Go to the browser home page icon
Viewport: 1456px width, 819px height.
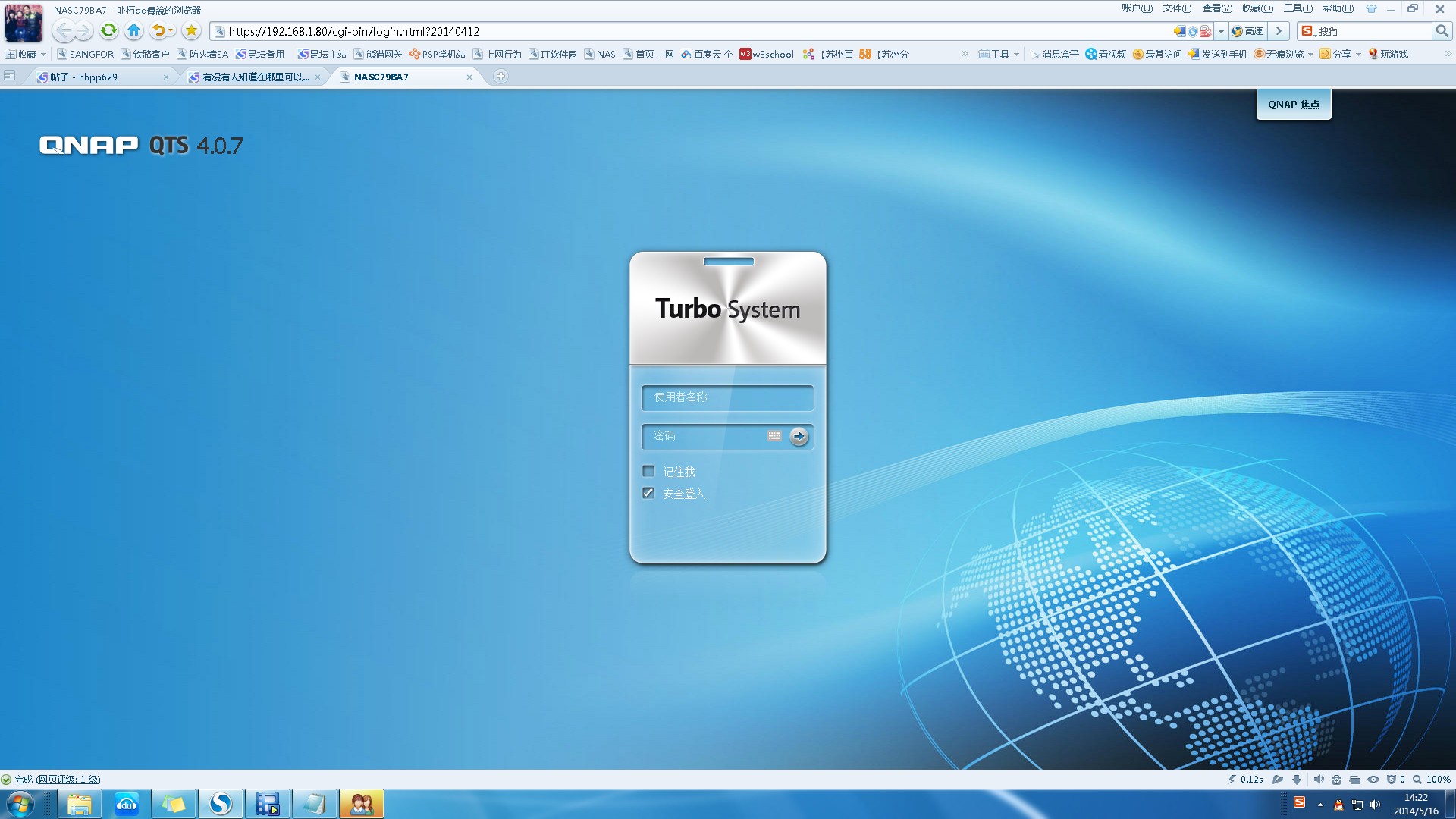[x=134, y=30]
